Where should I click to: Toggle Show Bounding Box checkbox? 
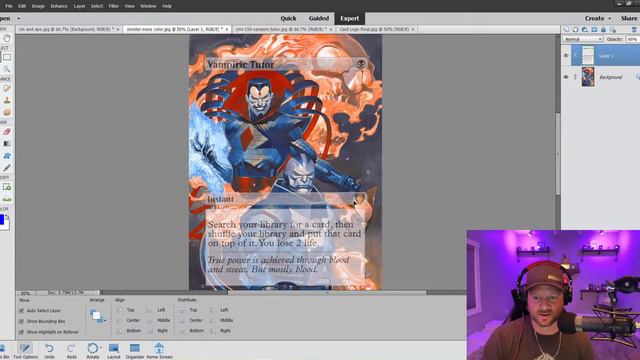[21, 321]
